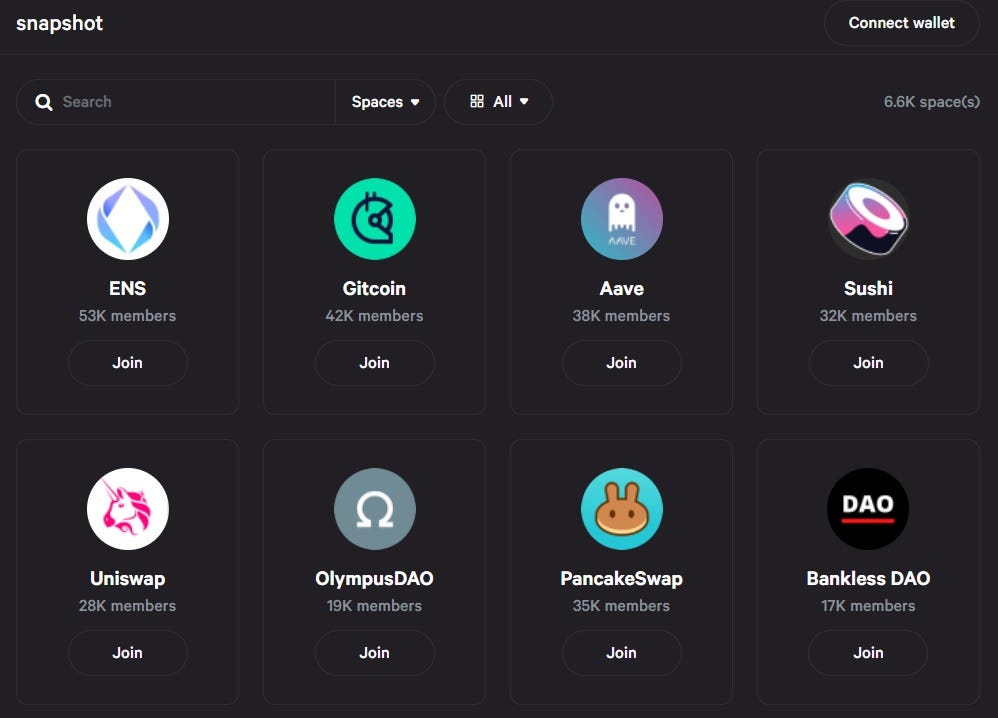998x718 pixels.
Task: Open the Spaces dropdown
Action: [x=385, y=102]
